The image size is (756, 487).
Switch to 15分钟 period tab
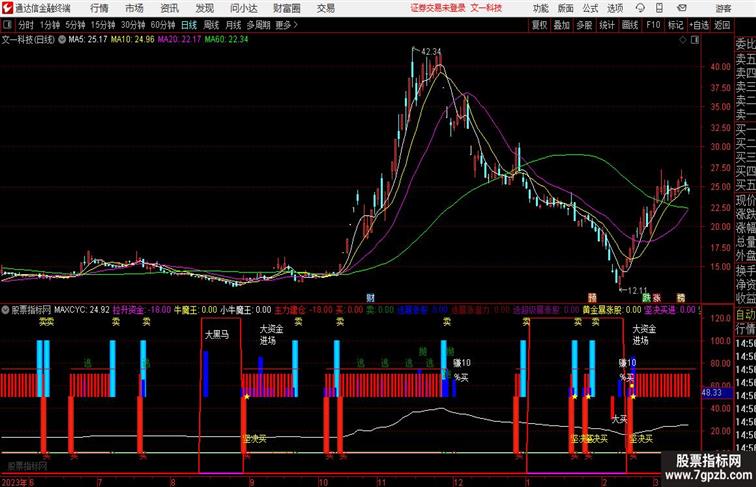coord(103,25)
